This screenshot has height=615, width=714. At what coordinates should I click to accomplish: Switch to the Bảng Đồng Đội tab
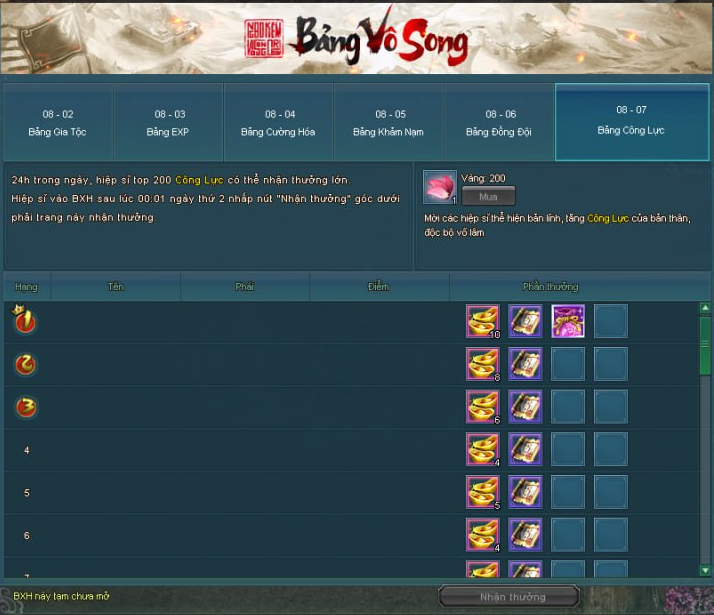[499, 122]
